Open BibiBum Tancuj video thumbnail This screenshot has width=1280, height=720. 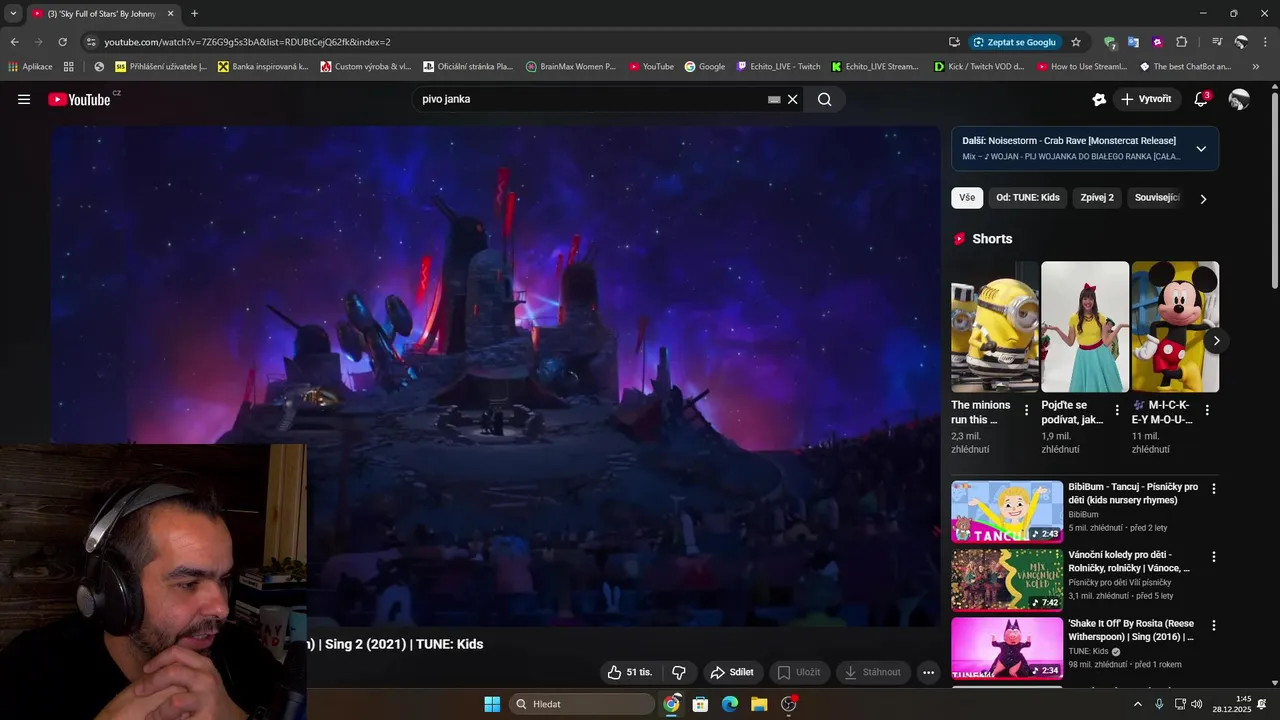tap(1007, 511)
